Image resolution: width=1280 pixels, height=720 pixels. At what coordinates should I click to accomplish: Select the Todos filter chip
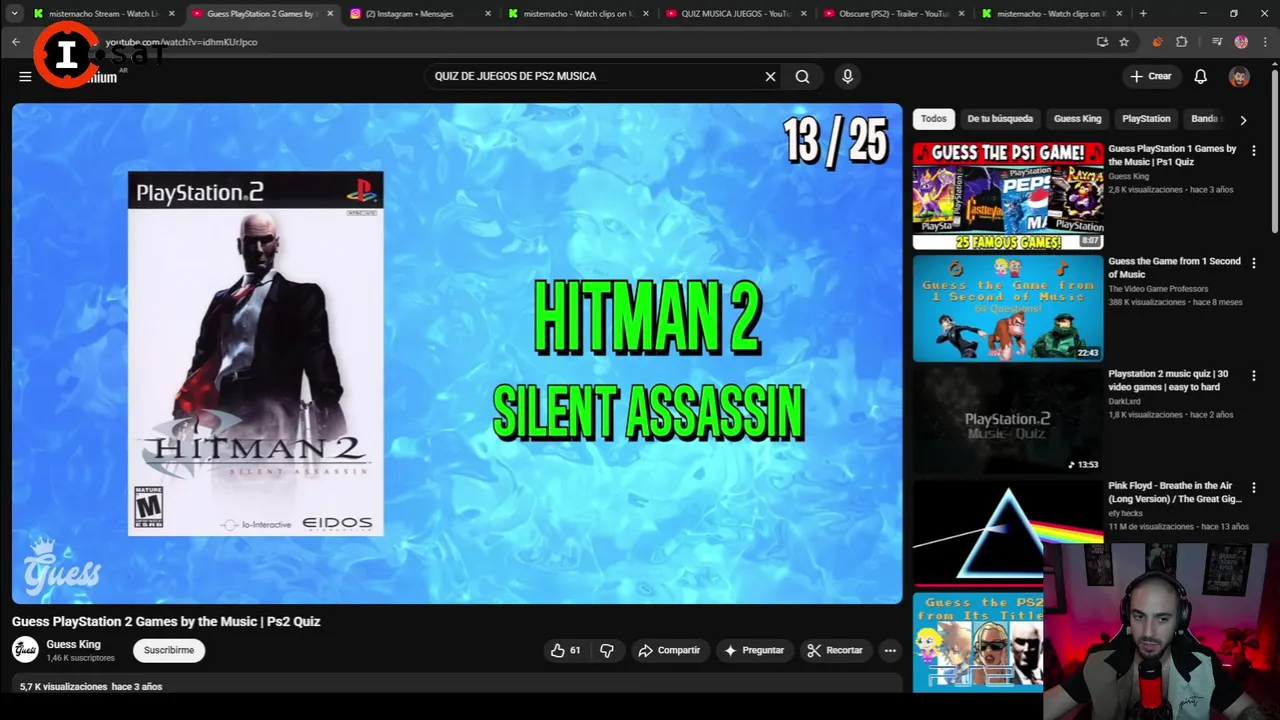[933, 118]
